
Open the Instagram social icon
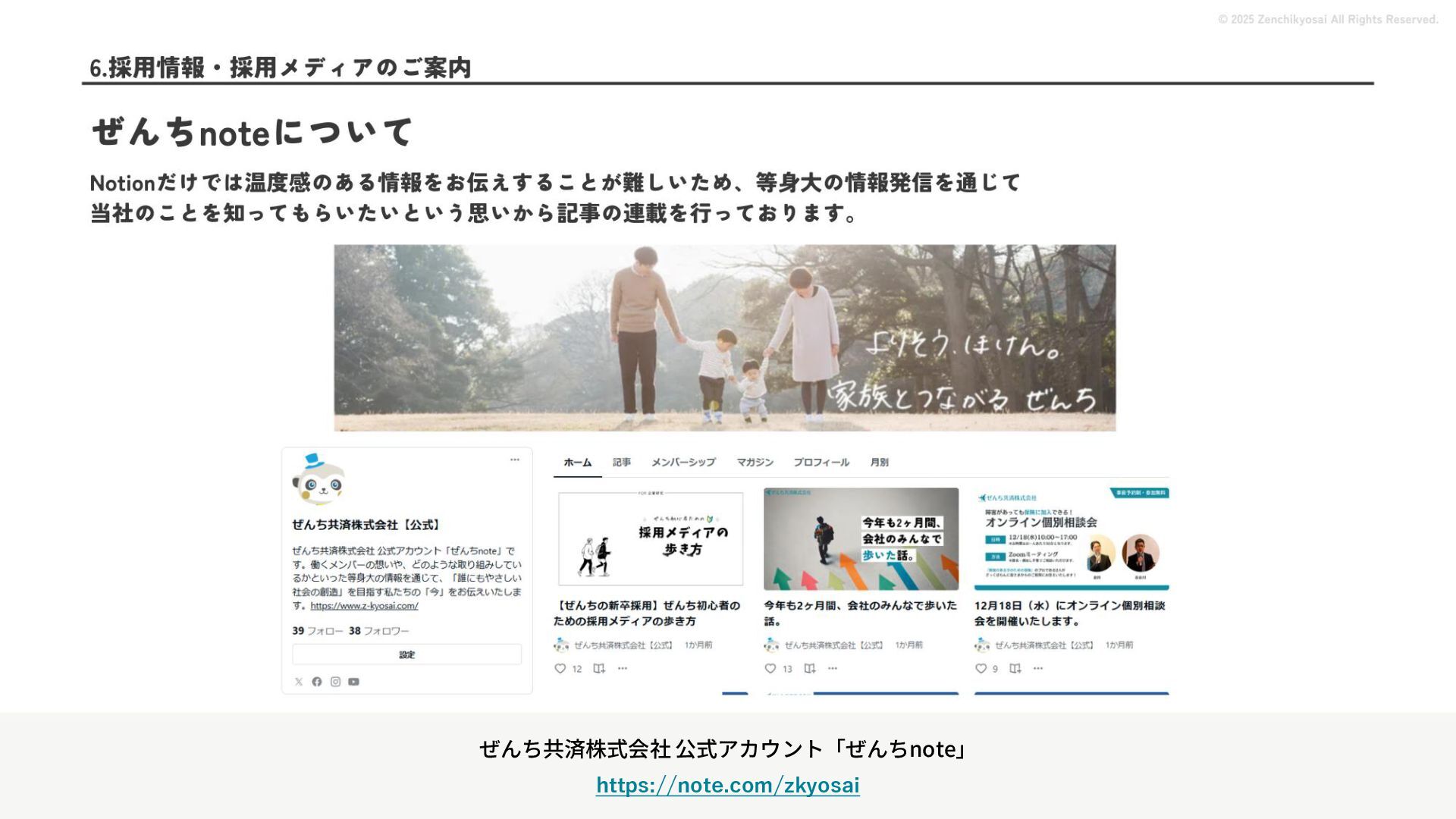click(335, 682)
